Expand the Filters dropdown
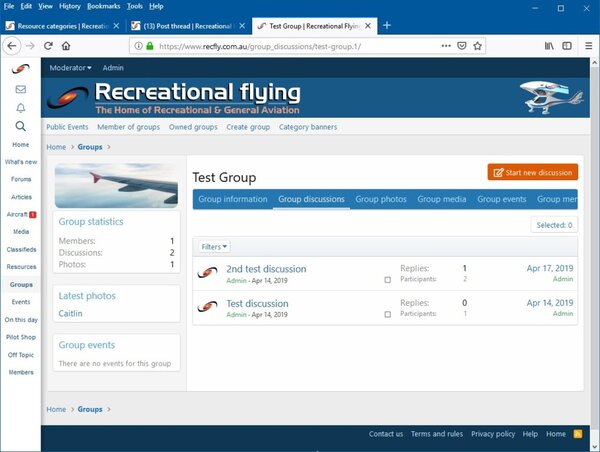600x452 pixels. (x=214, y=246)
